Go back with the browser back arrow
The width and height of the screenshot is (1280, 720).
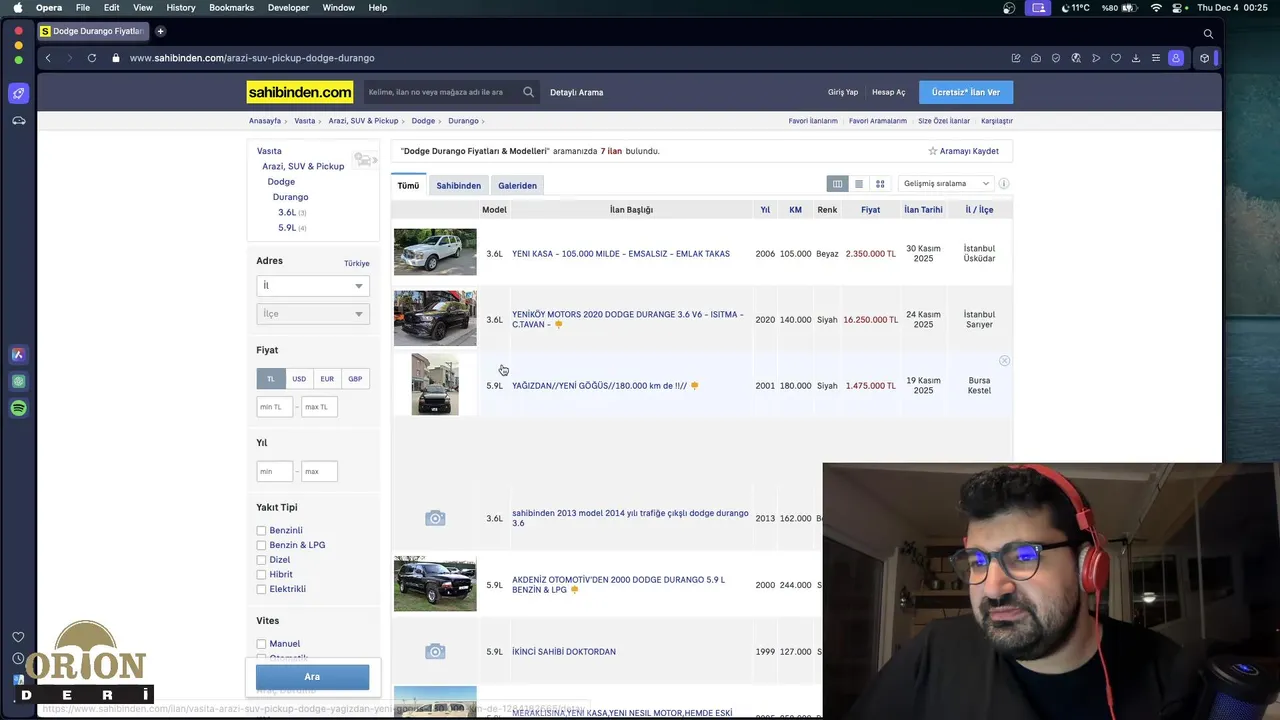(x=48, y=58)
